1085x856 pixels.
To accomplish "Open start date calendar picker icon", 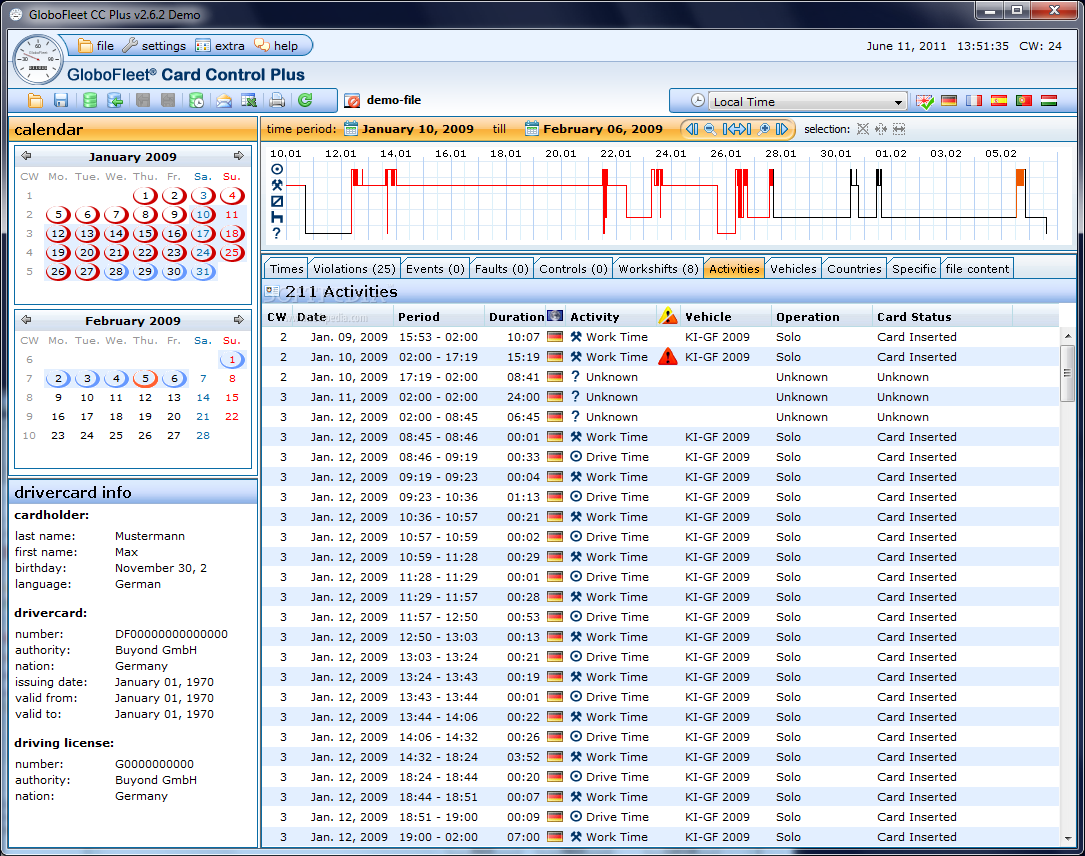I will [351, 129].
